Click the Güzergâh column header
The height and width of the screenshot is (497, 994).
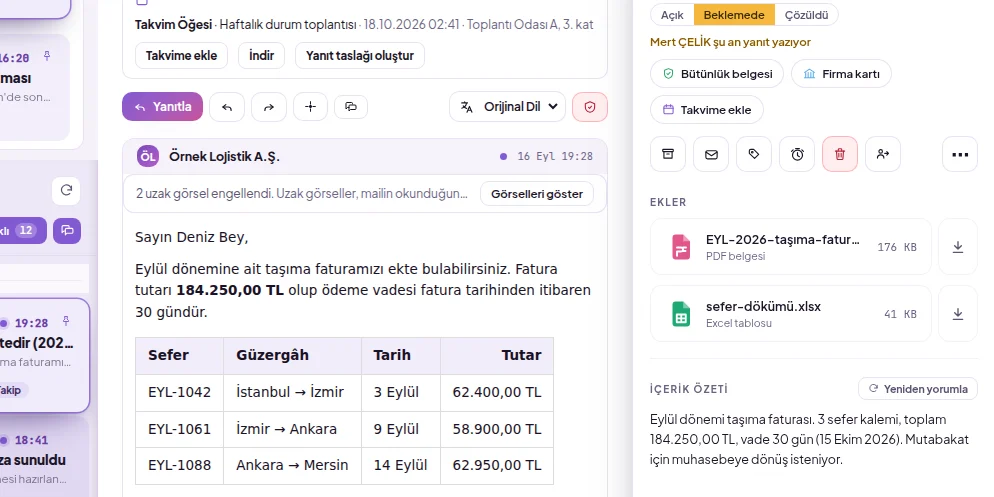tap(292, 356)
